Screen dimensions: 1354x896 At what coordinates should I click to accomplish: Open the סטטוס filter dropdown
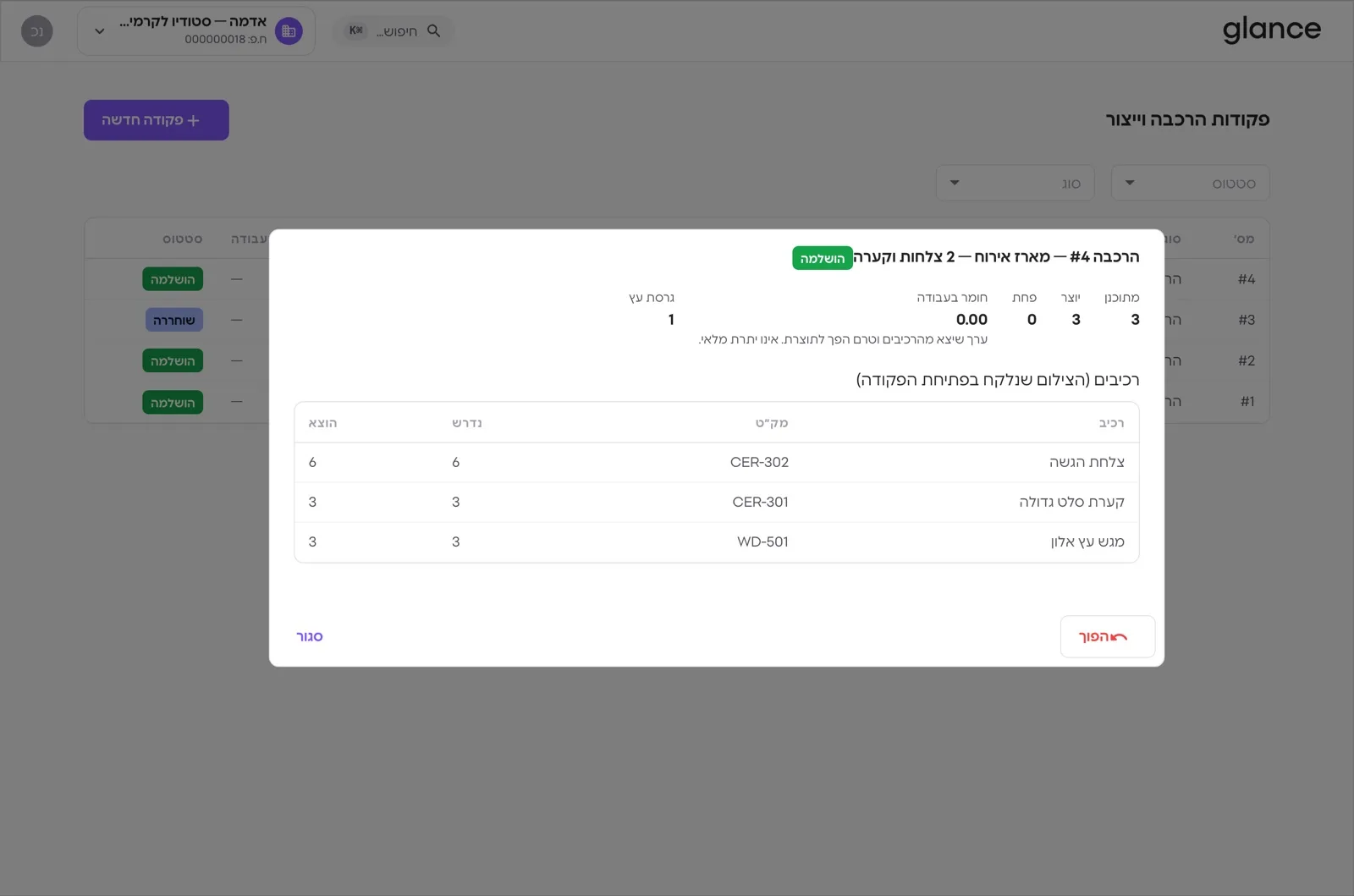point(1190,183)
